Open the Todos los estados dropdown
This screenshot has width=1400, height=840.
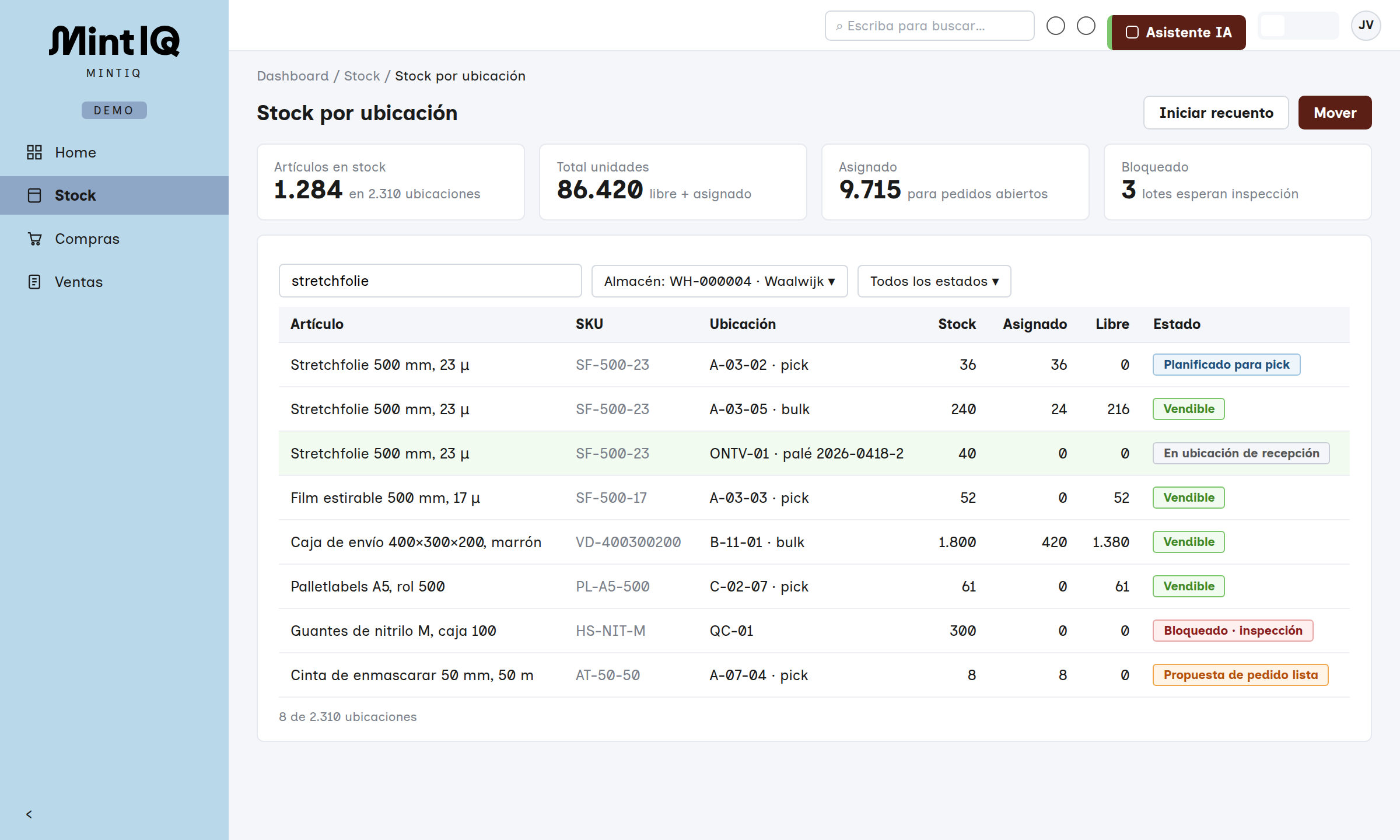click(x=934, y=281)
